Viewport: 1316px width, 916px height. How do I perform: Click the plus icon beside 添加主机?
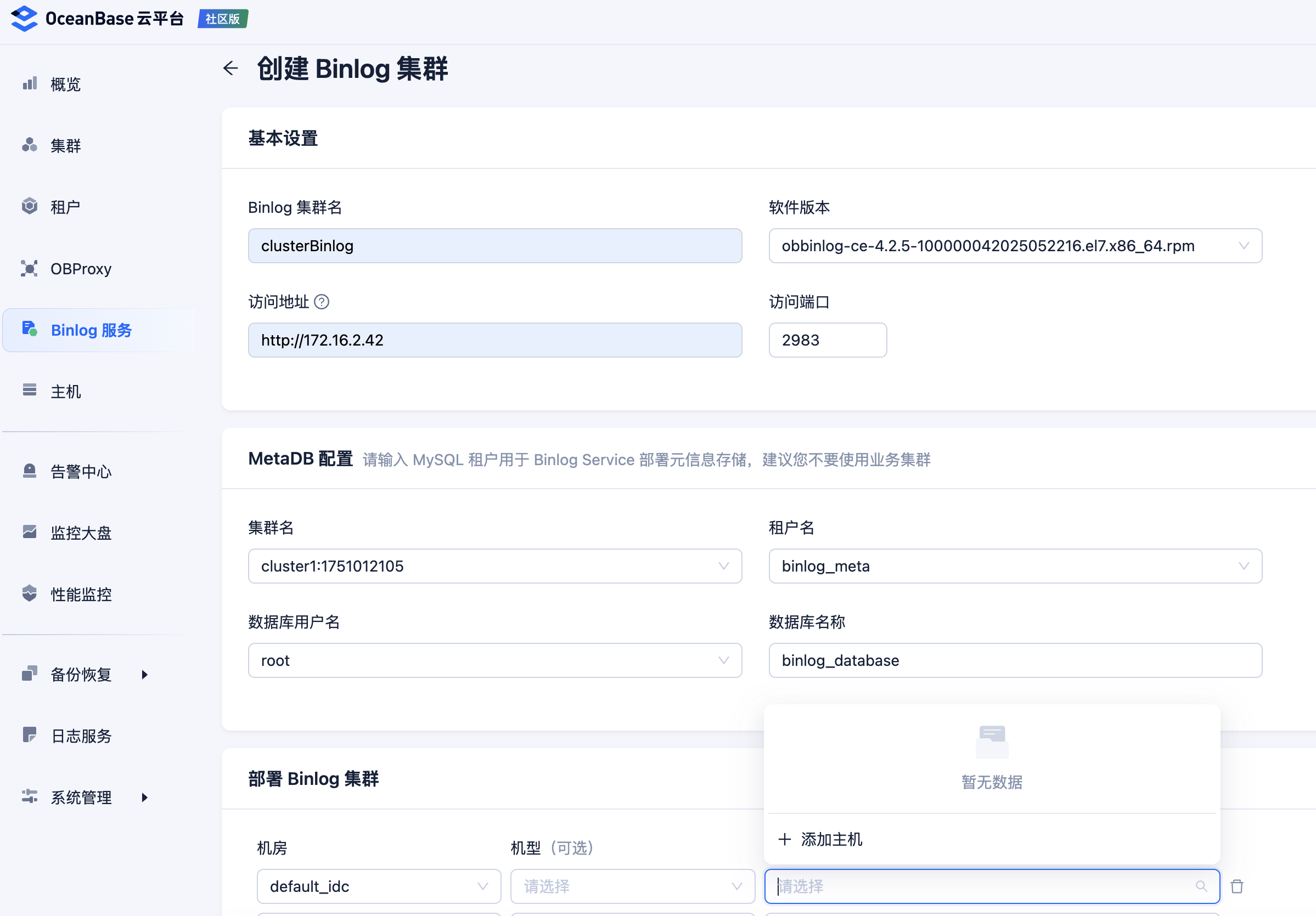click(x=785, y=840)
